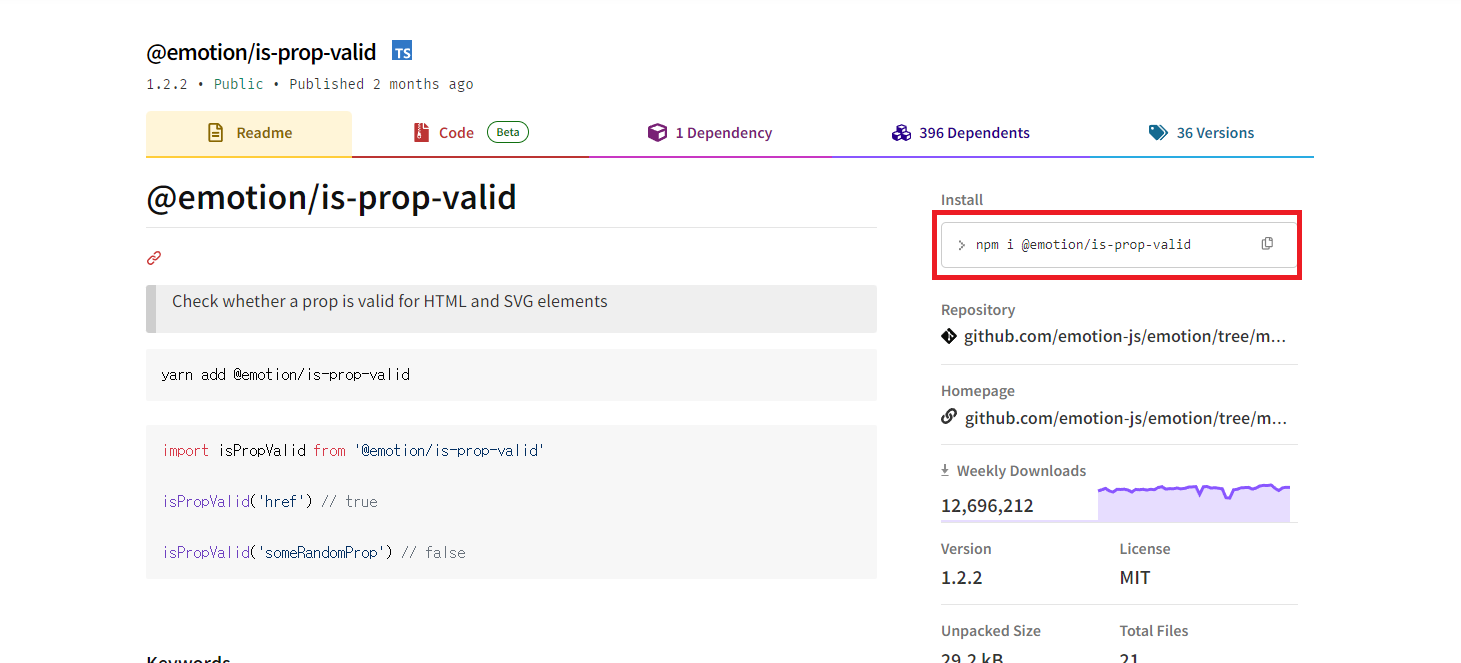Copy the npm install command
Viewport: 1461px width, 663px height.
1267,243
